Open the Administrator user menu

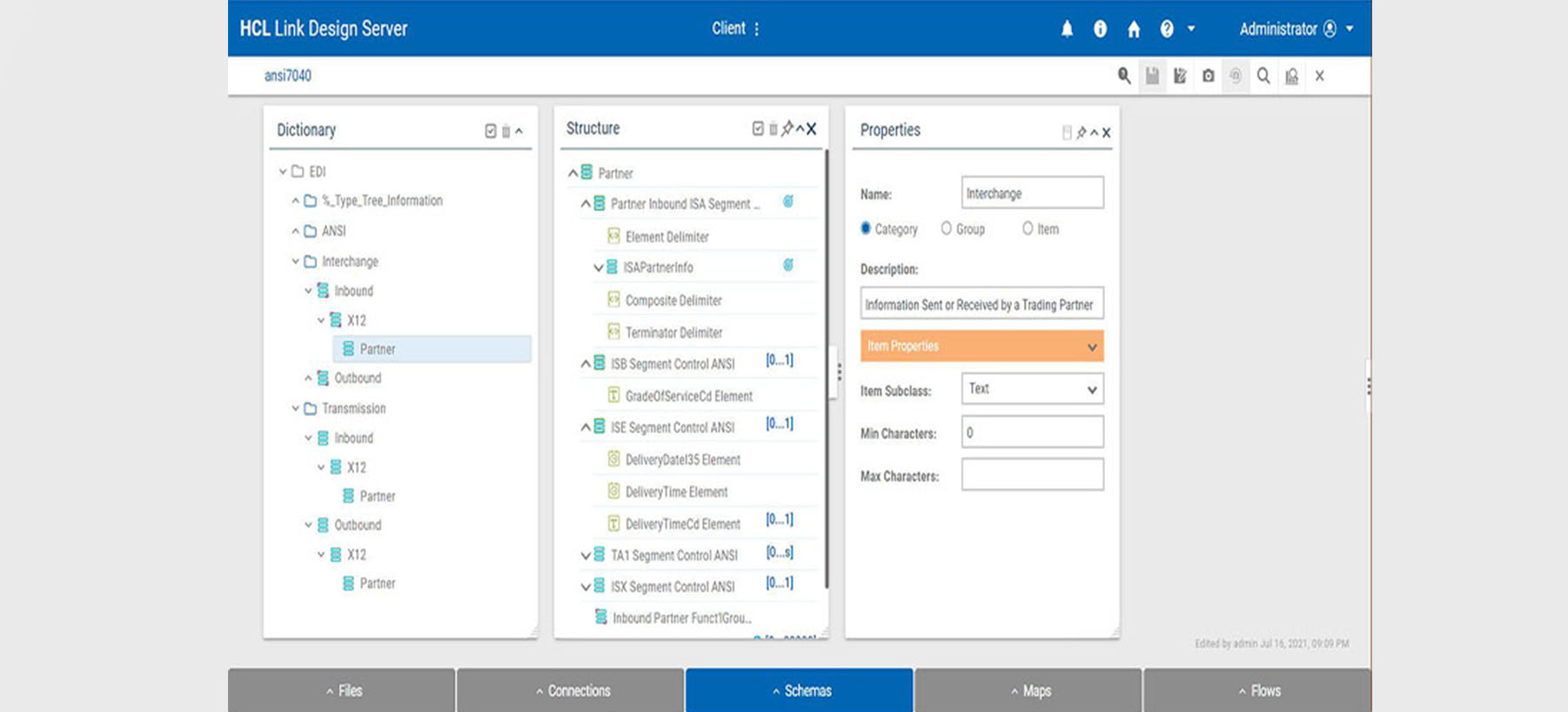tap(1296, 29)
